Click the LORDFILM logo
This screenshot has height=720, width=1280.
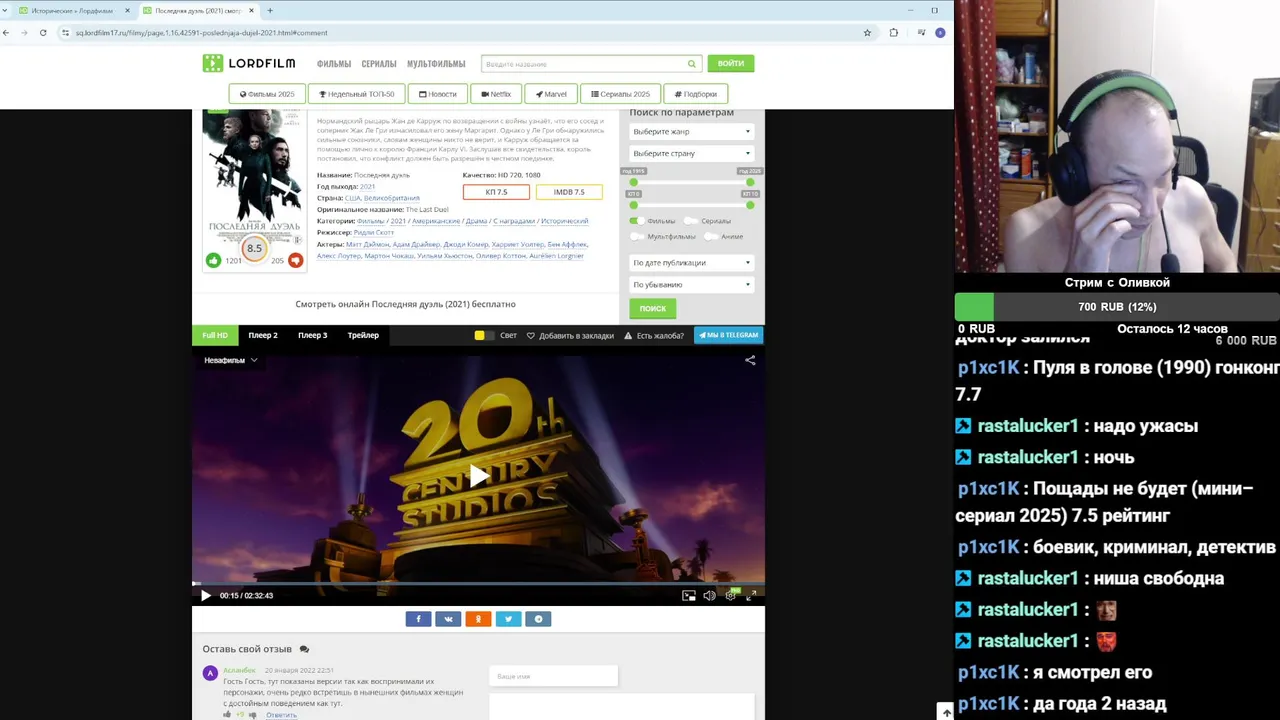249,63
